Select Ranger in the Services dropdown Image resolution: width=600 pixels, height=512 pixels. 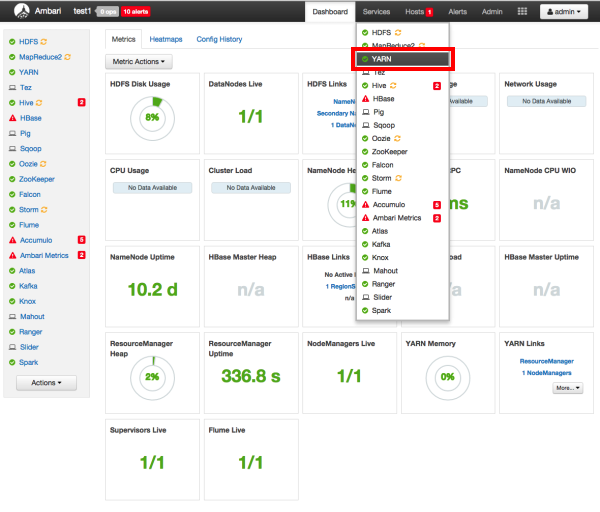click(403, 284)
